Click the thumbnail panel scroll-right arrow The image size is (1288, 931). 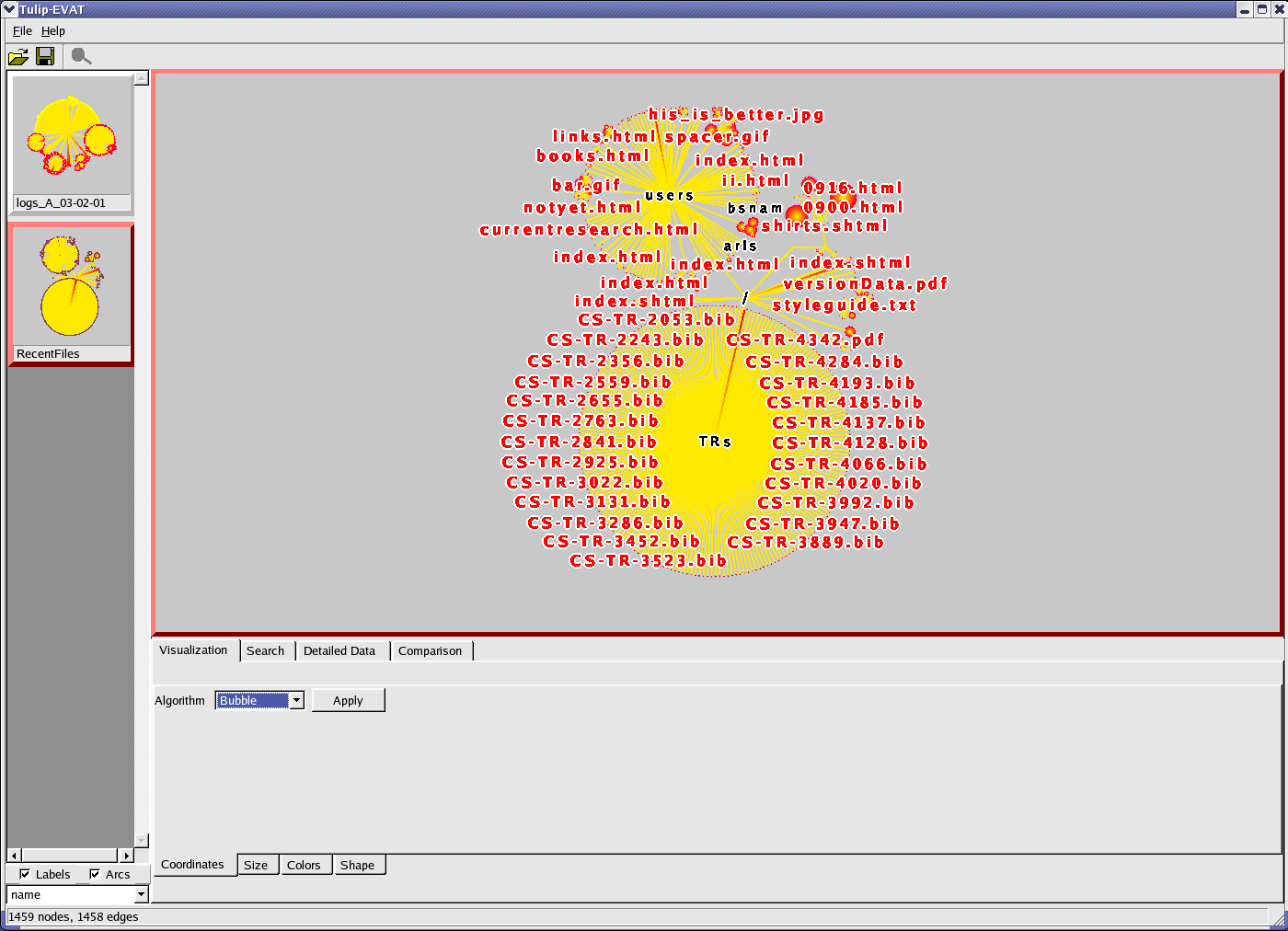127,856
